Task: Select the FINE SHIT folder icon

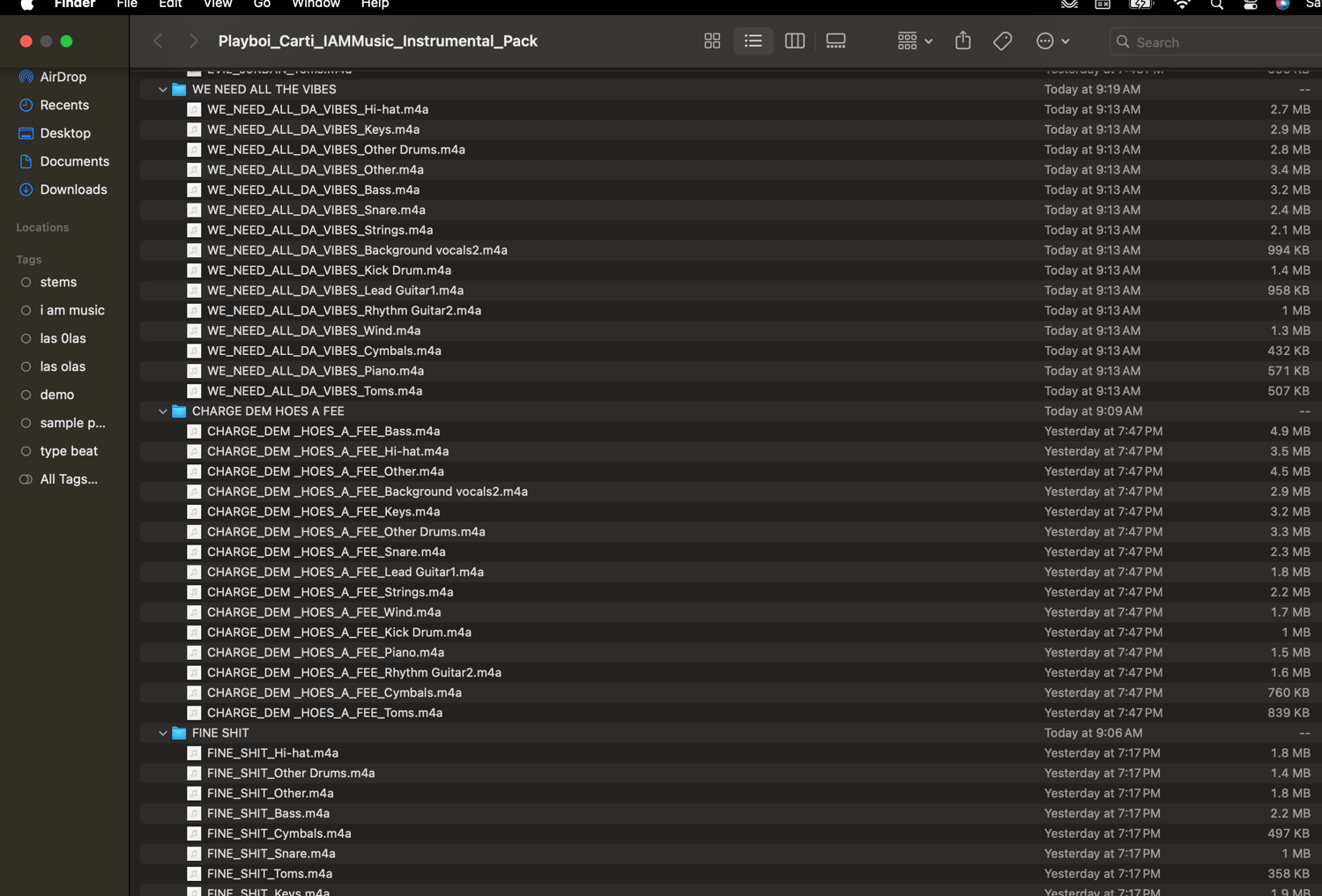Action: (x=179, y=732)
